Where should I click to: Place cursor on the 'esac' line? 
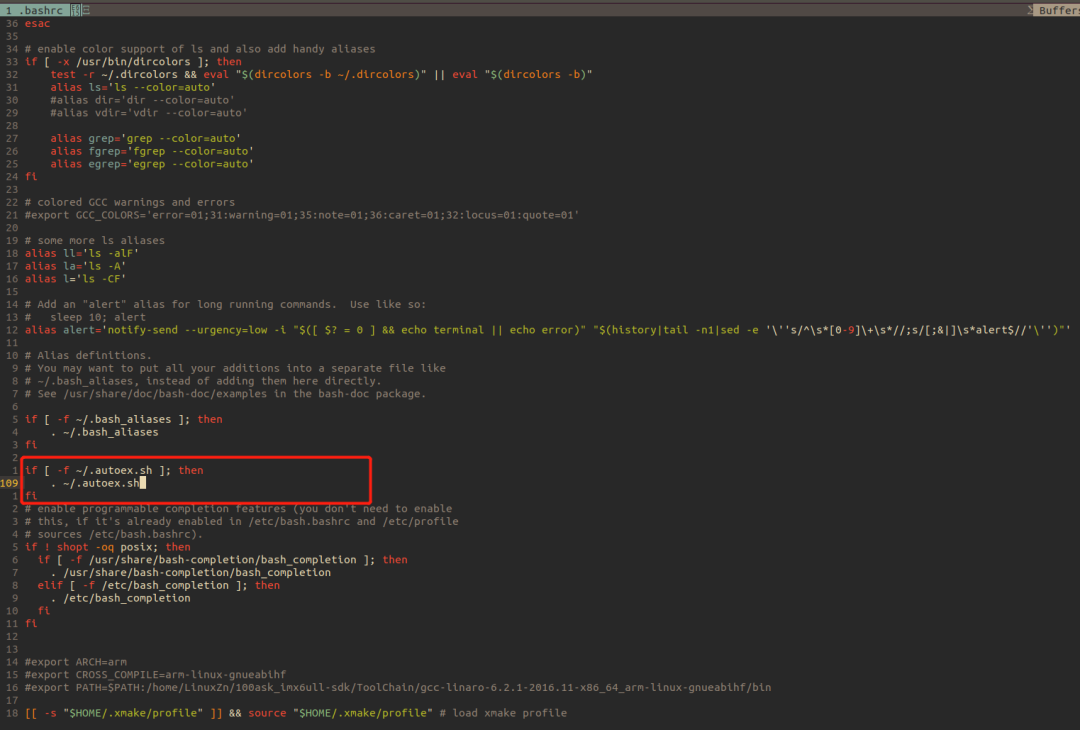point(37,23)
